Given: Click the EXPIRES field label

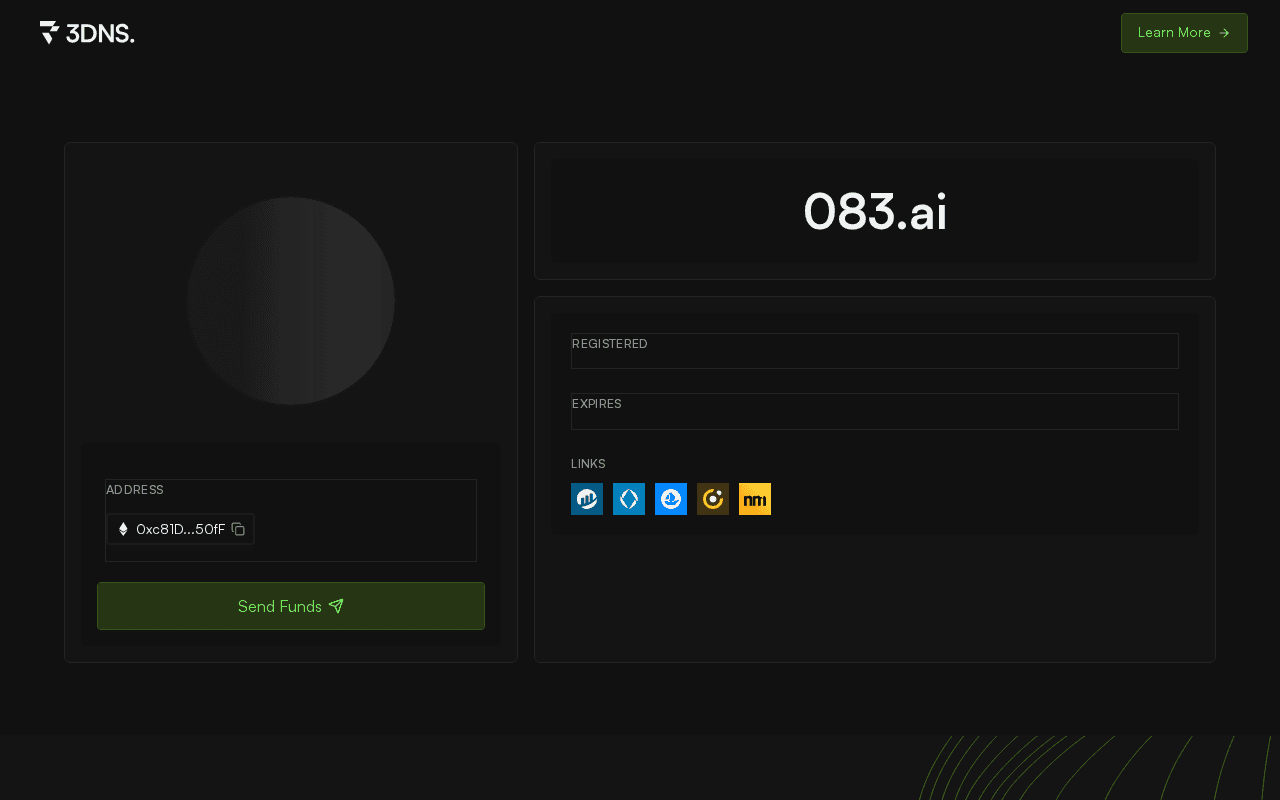Looking at the screenshot, I should point(597,404).
